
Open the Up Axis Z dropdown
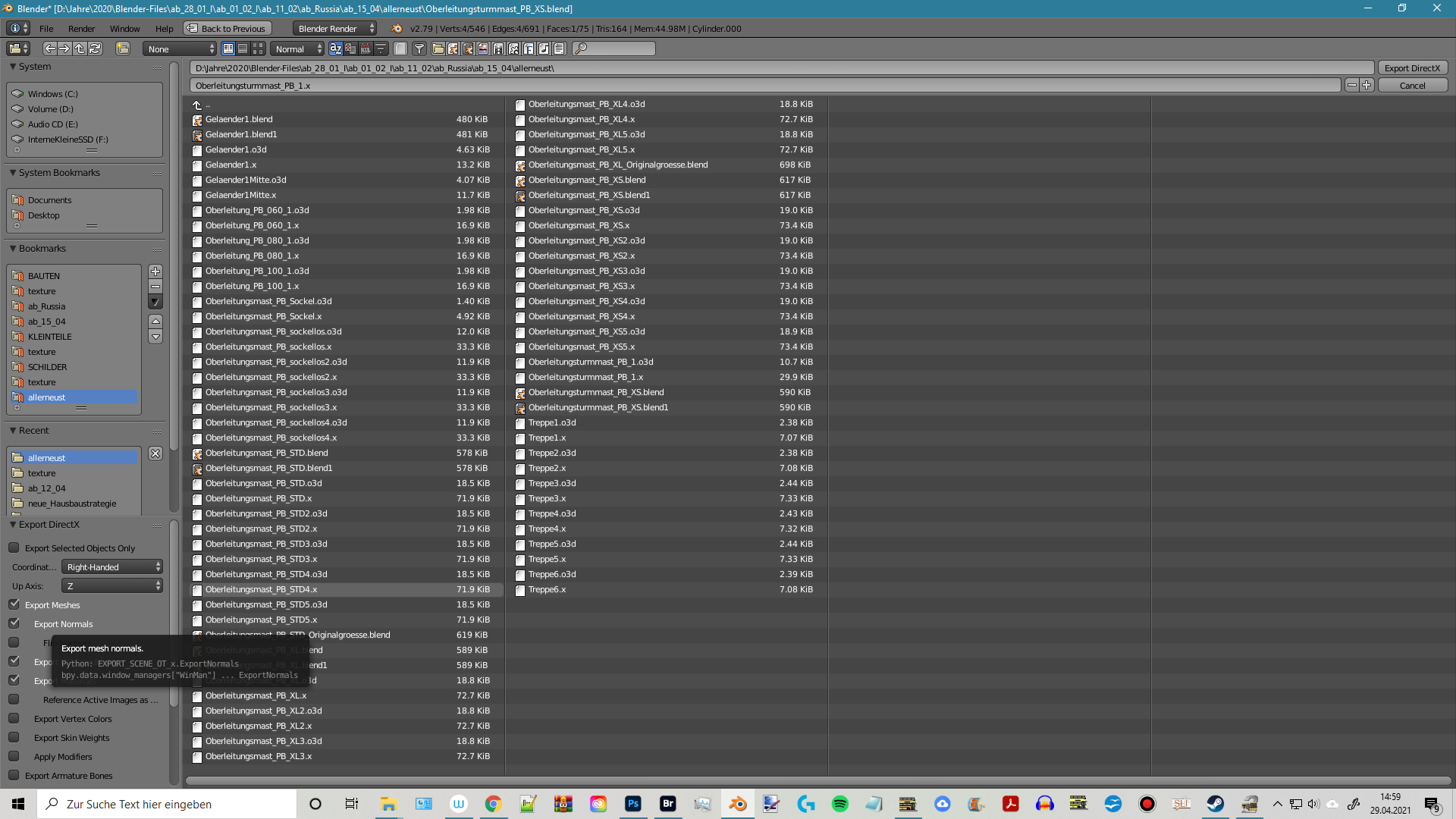click(x=112, y=586)
